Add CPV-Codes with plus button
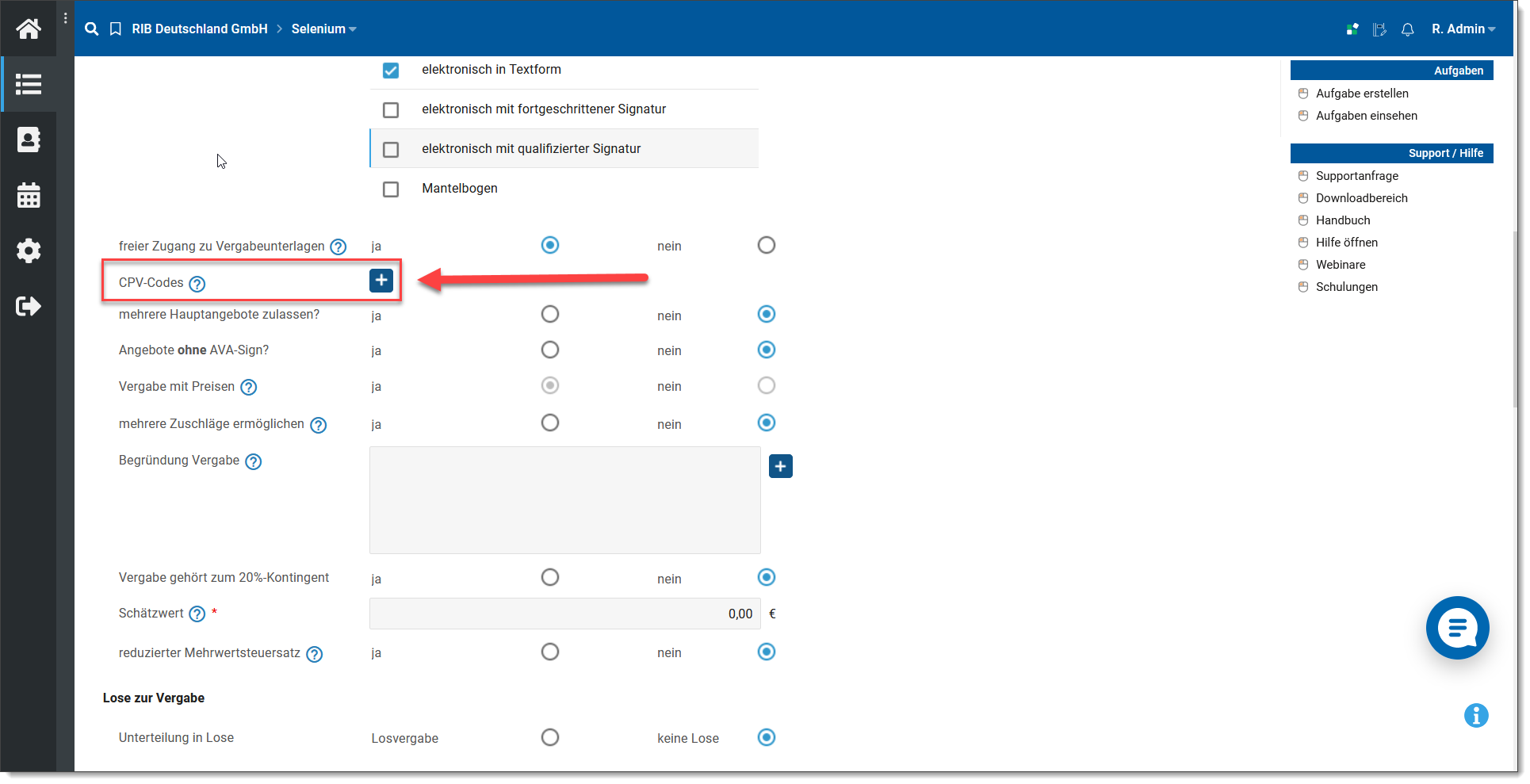Image resolution: width=1530 pixels, height=784 pixels. 381,281
